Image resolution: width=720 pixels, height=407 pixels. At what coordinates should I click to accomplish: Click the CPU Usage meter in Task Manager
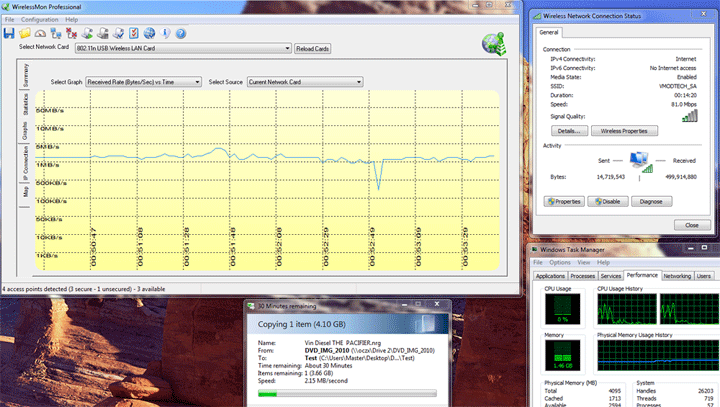tap(562, 309)
